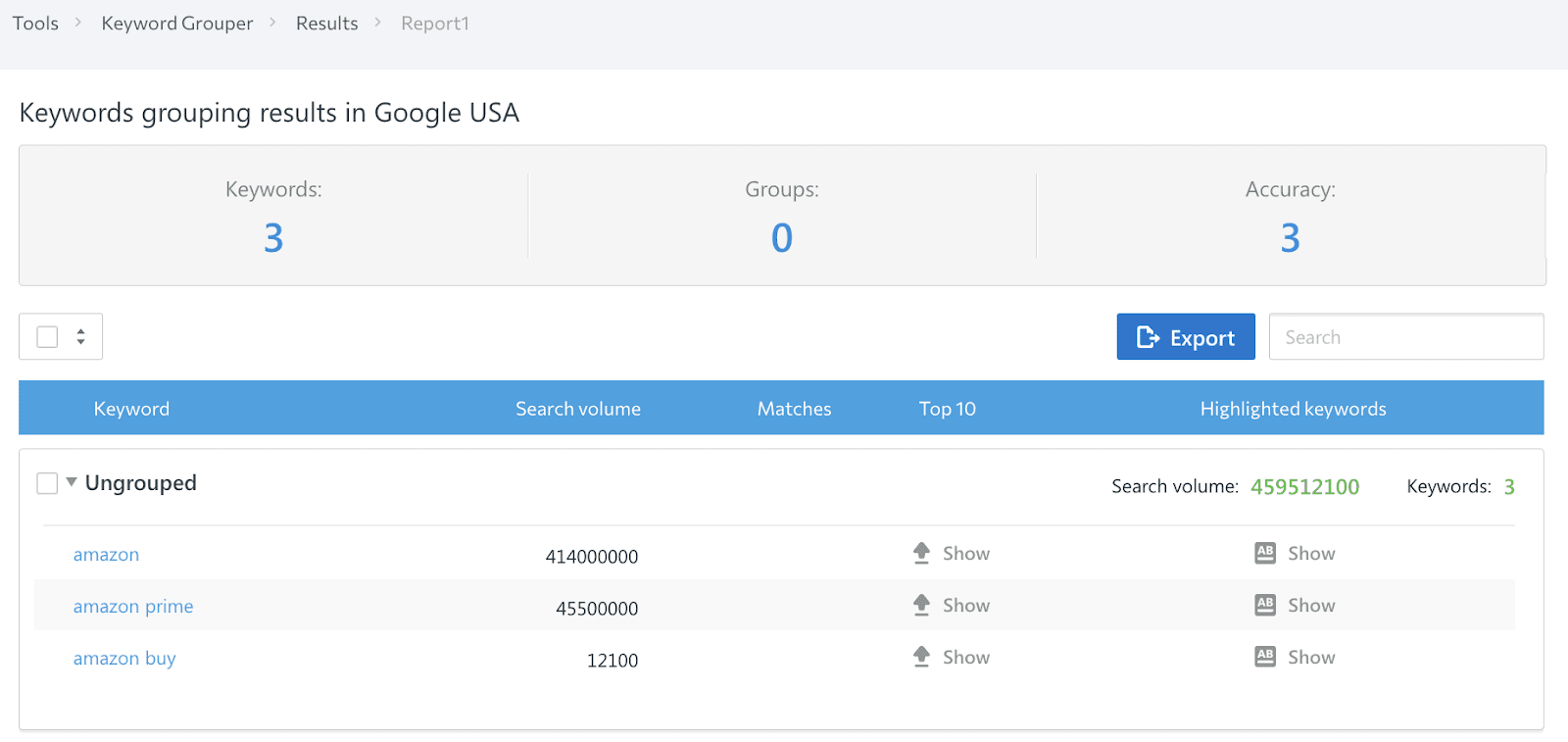The image size is (1568, 742).
Task: Go to Tools in the breadcrumb
Action: tap(35, 24)
